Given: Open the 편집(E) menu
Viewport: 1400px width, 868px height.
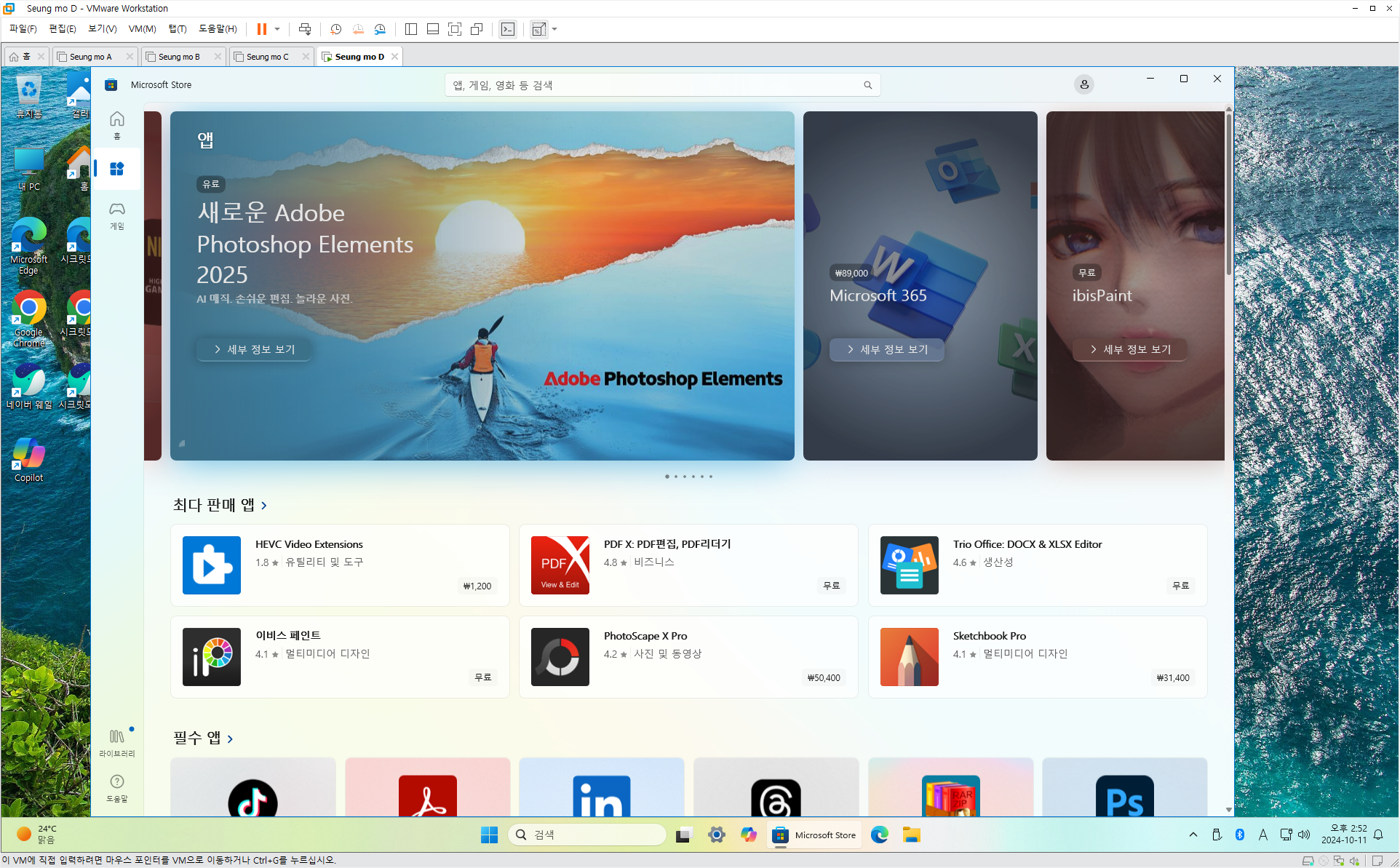Looking at the screenshot, I should coord(62,29).
